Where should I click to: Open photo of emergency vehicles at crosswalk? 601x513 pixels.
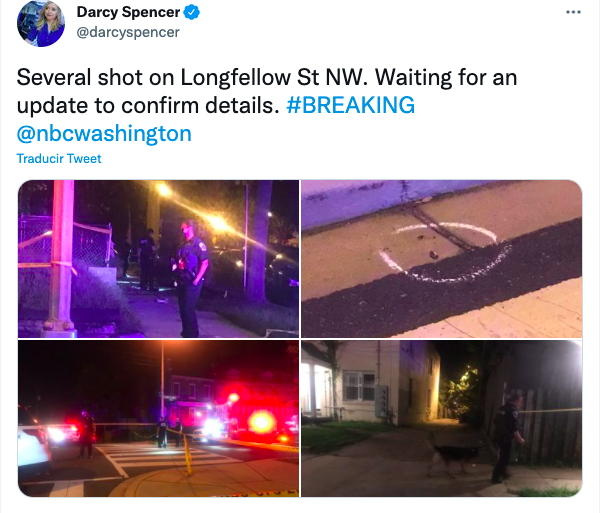[158, 418]
